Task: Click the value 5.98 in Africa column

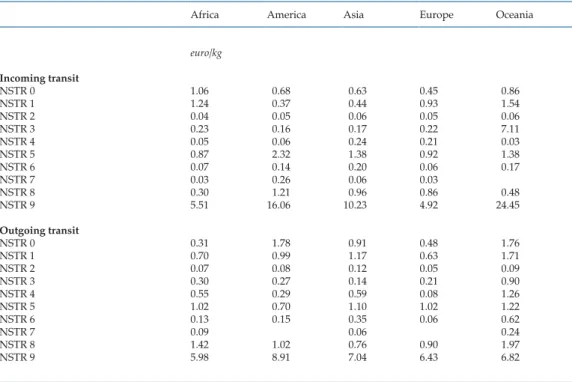Action: click(x=200, y=357)
